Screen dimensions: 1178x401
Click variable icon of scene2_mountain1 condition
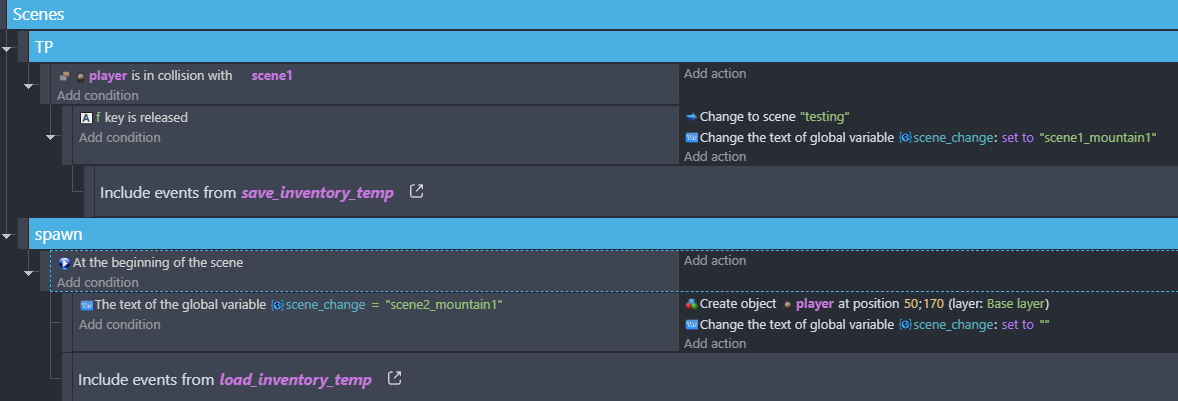coord(86,305)
